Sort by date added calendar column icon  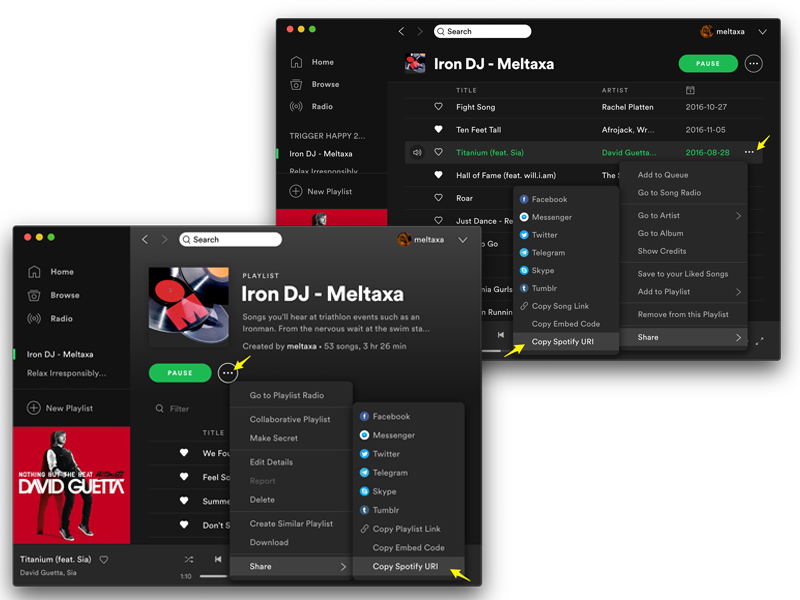pos(690,90)
